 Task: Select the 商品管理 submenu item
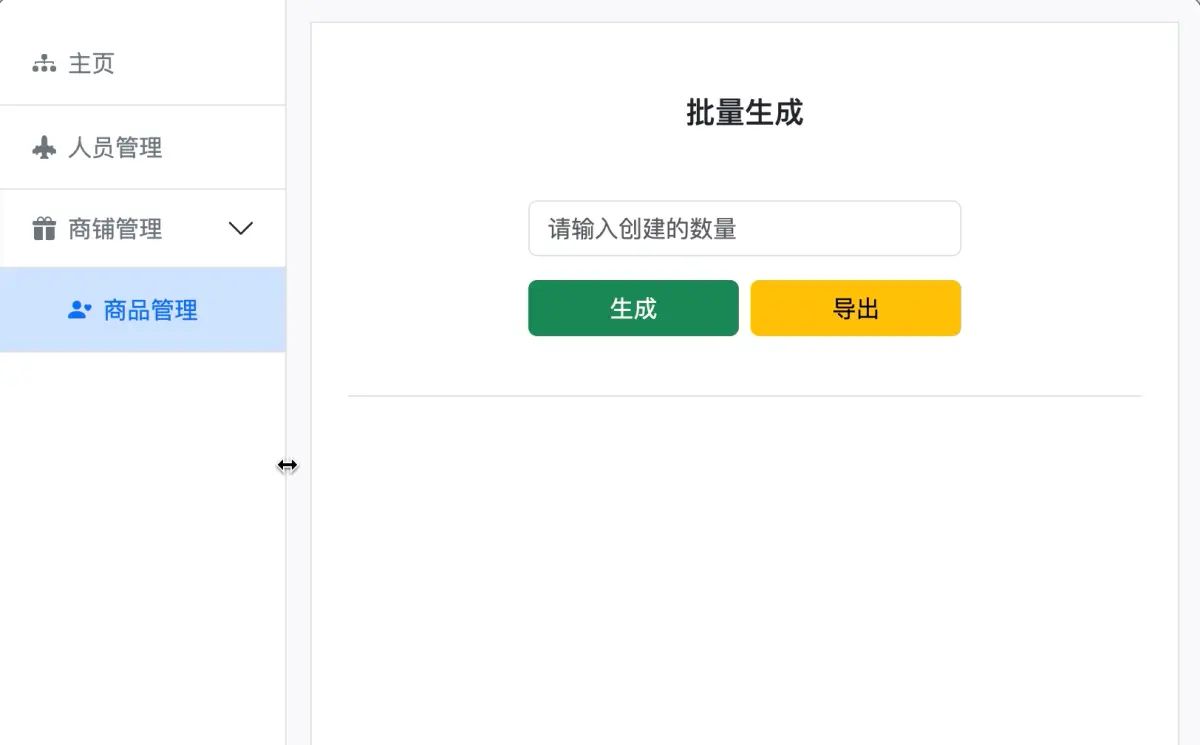(143, 310)
